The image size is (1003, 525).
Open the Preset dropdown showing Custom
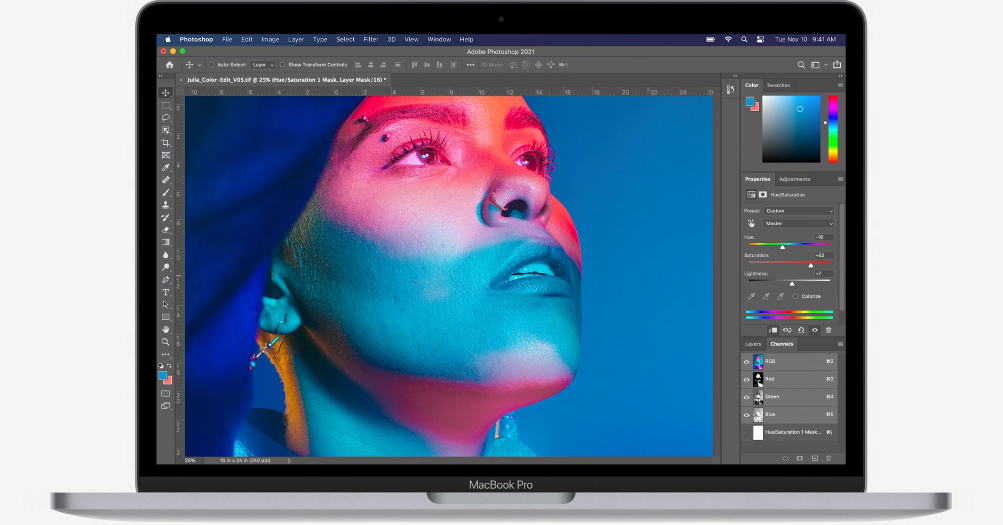coord(799,210)
